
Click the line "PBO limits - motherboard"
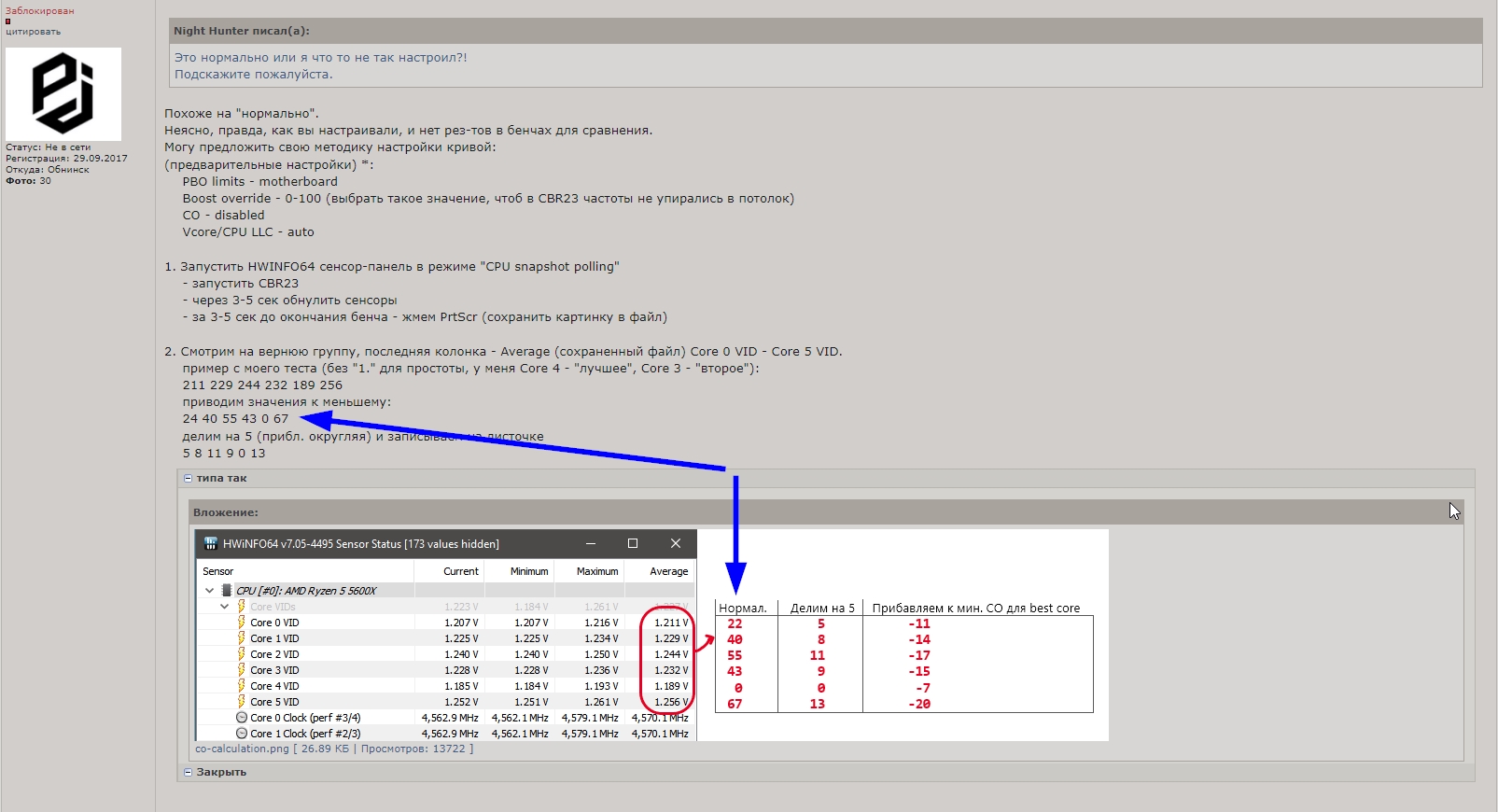pos(260,181)
